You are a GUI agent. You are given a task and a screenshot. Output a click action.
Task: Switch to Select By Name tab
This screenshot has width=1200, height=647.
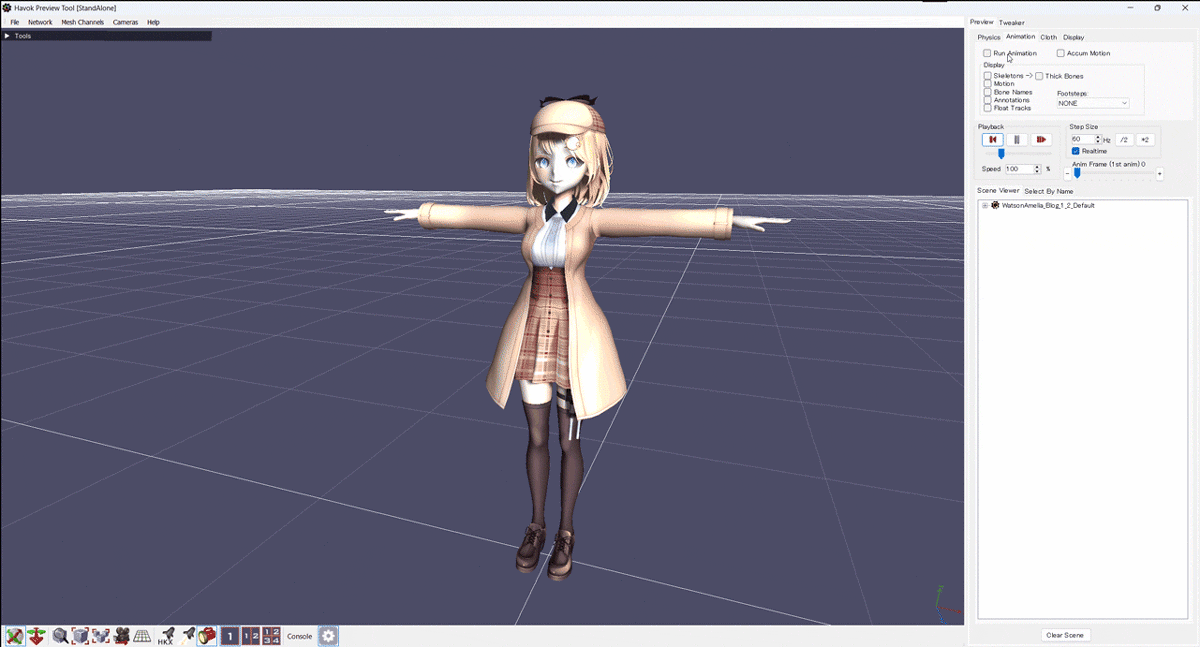click(x=1049, y=191)
